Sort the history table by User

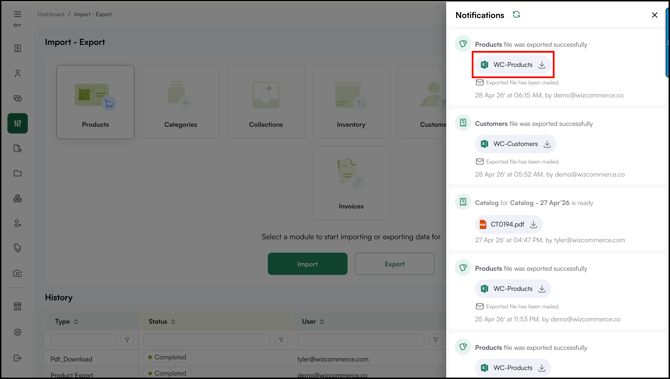point(322,322)
